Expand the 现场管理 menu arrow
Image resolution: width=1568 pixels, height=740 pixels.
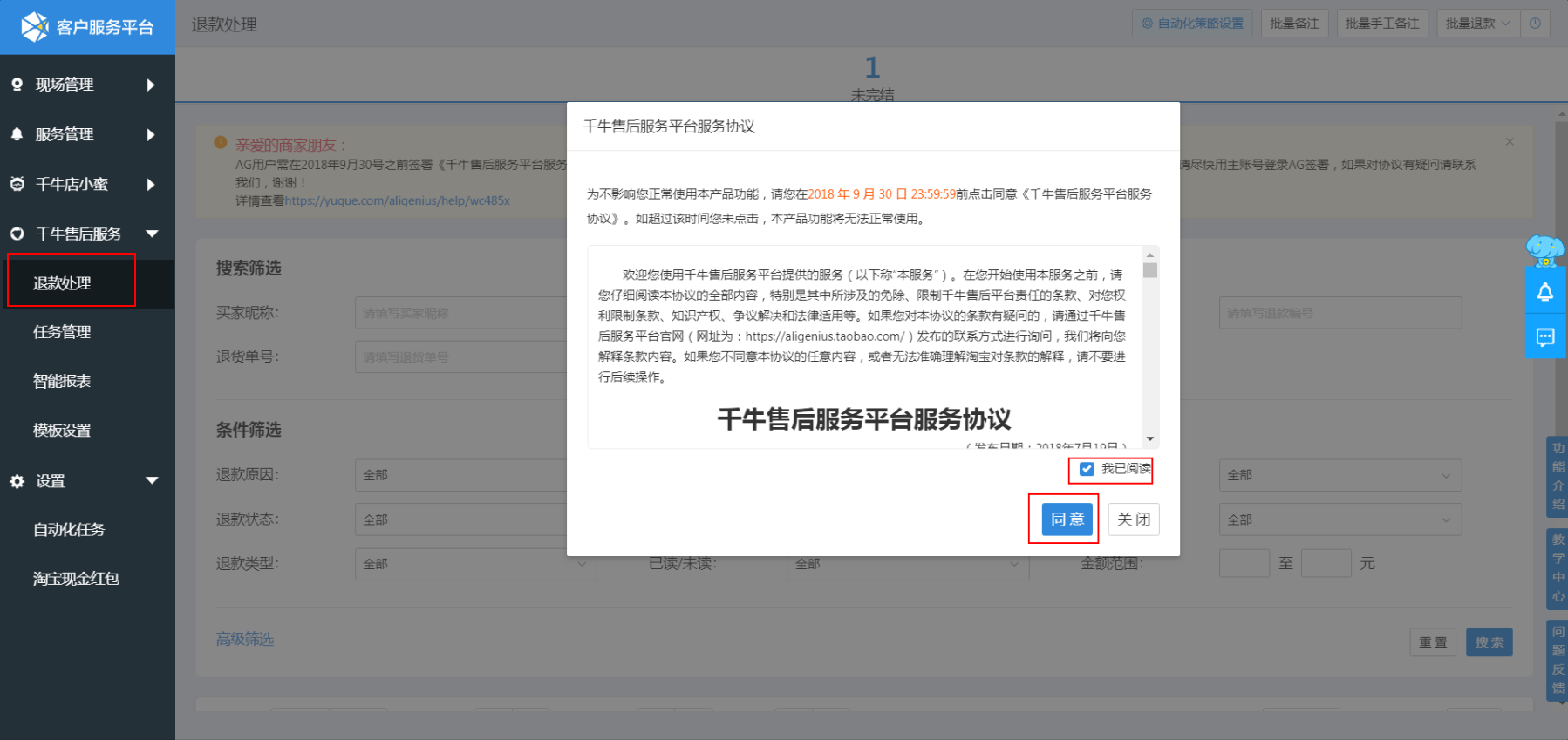(x=151, y=85)
